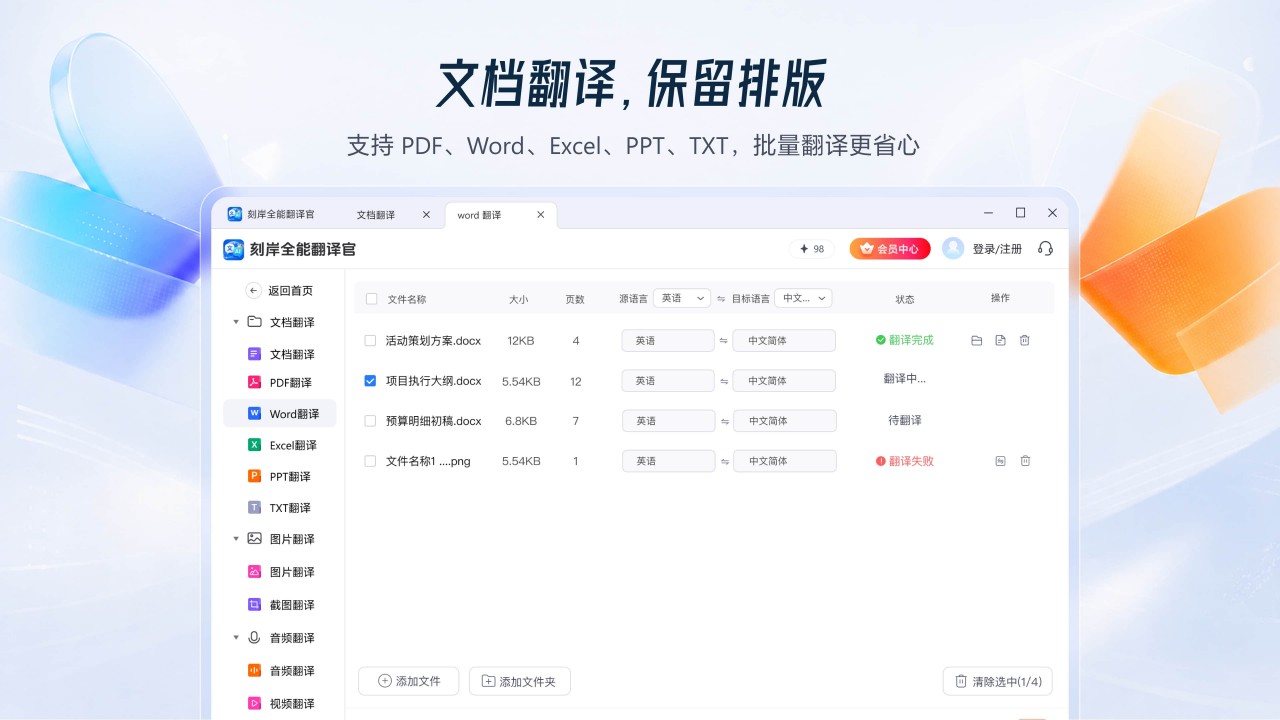1280x720 pixels.
Task: Click the back arrow for 返回首页
Action: 254,290
